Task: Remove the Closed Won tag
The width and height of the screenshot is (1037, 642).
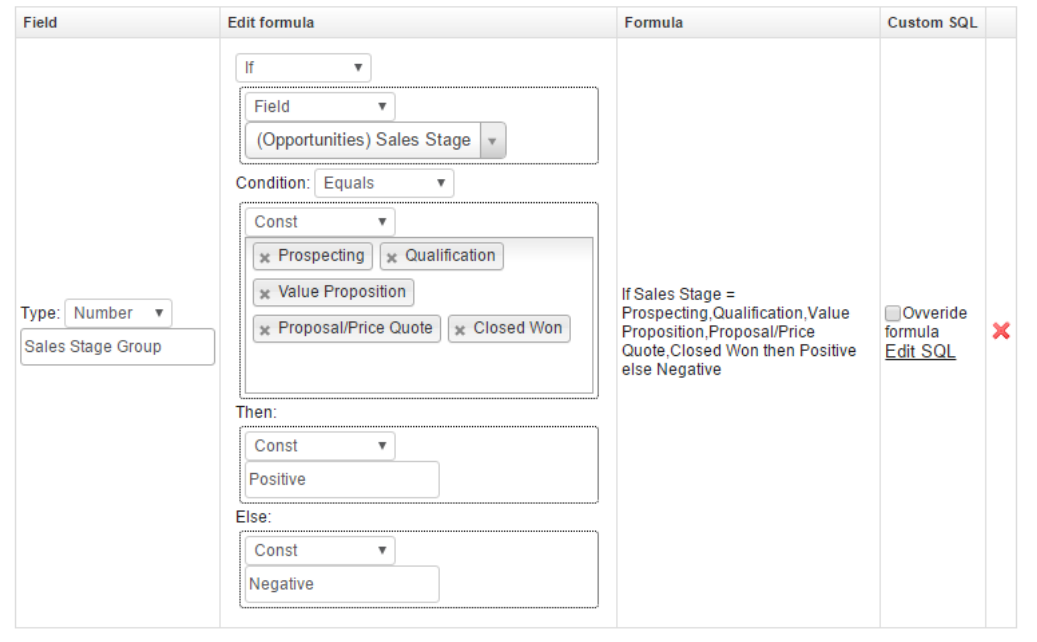Action: (x=460, y=329)
